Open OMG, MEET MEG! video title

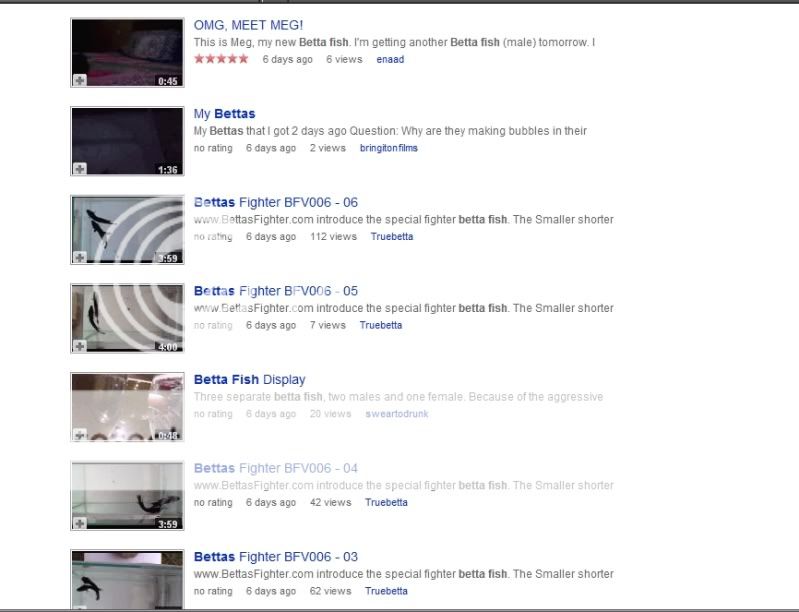(x=248, y=25)
